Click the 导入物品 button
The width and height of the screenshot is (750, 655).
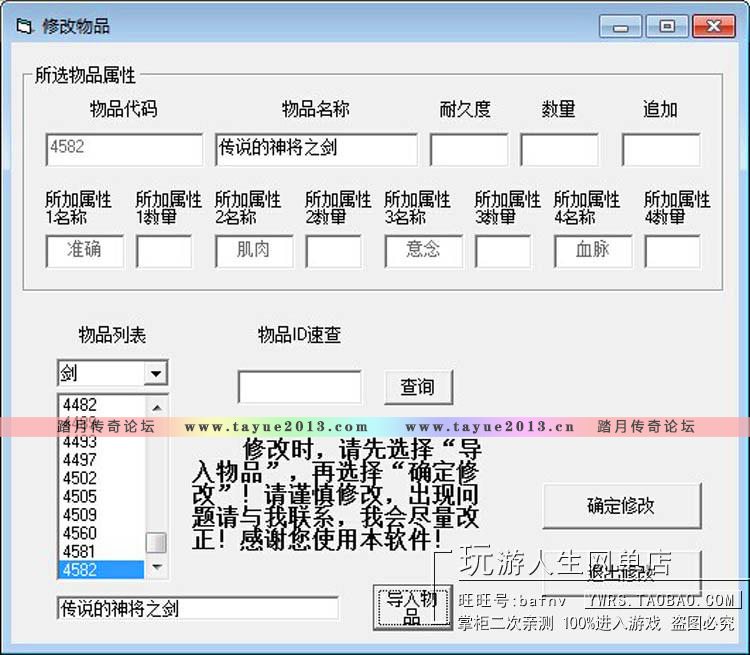click(412, 607)
